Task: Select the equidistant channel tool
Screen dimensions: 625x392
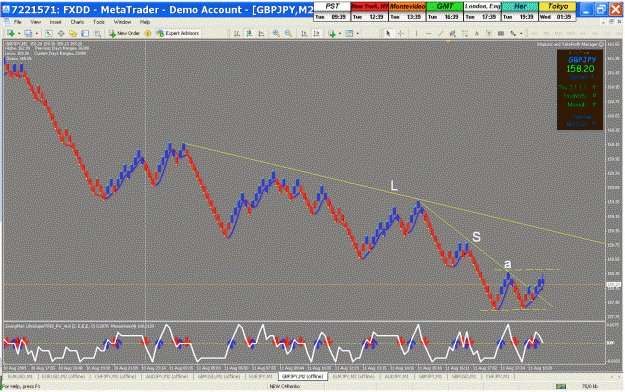Action: pos(452,34)
